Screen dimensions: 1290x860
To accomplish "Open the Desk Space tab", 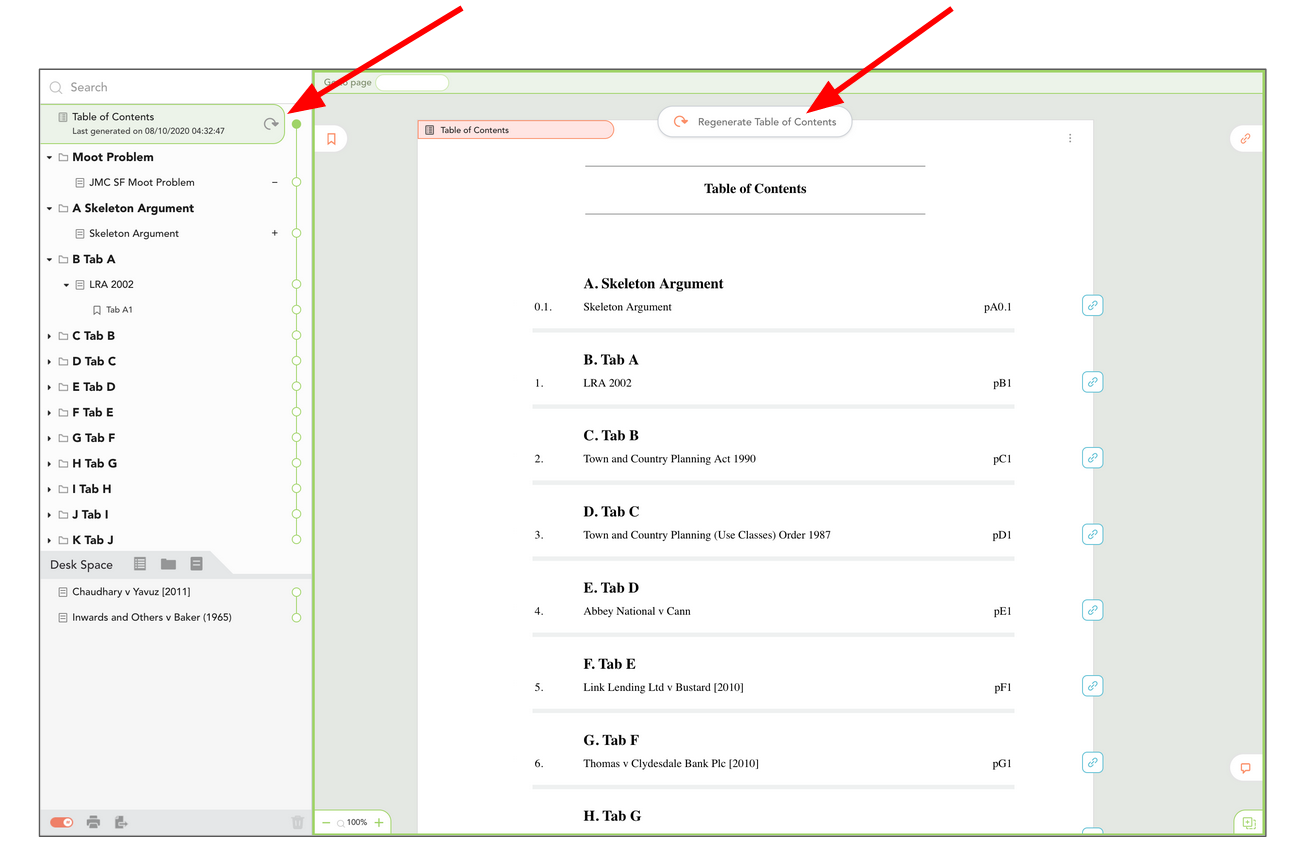I will point(82,565).
